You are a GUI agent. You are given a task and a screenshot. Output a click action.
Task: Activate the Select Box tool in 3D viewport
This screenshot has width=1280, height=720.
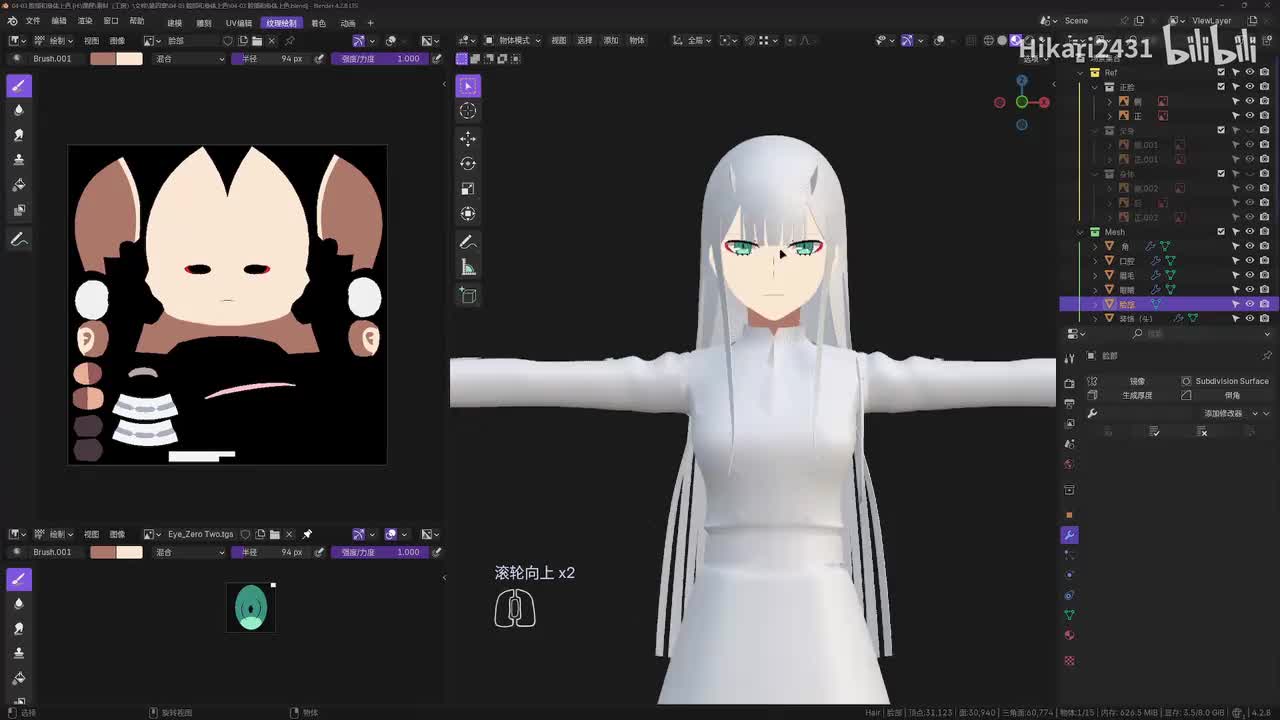(467, 86)
